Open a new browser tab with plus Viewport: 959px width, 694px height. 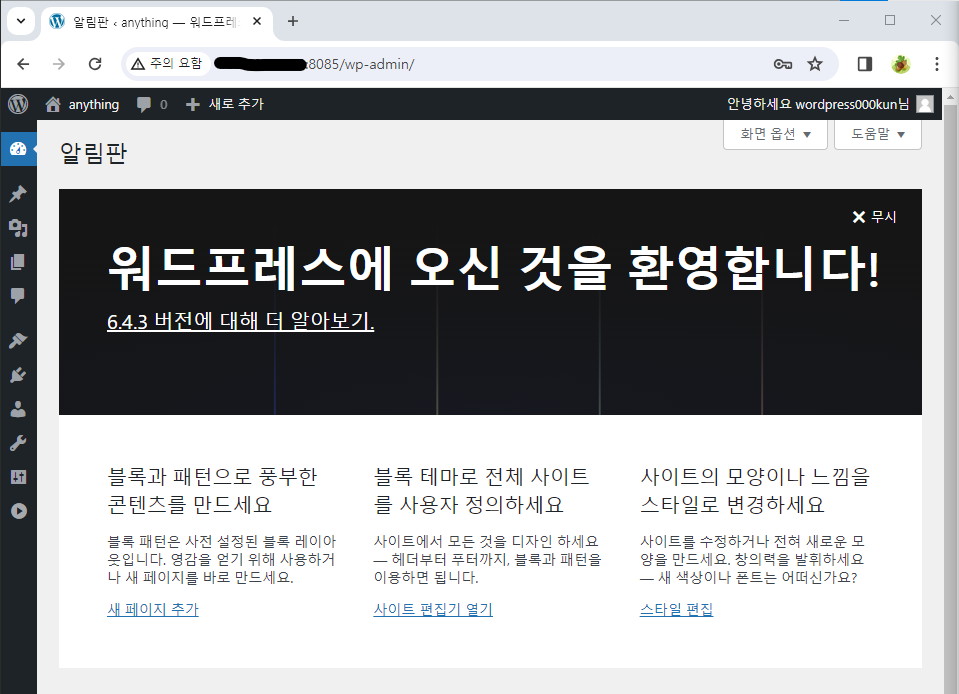point(293,21)
